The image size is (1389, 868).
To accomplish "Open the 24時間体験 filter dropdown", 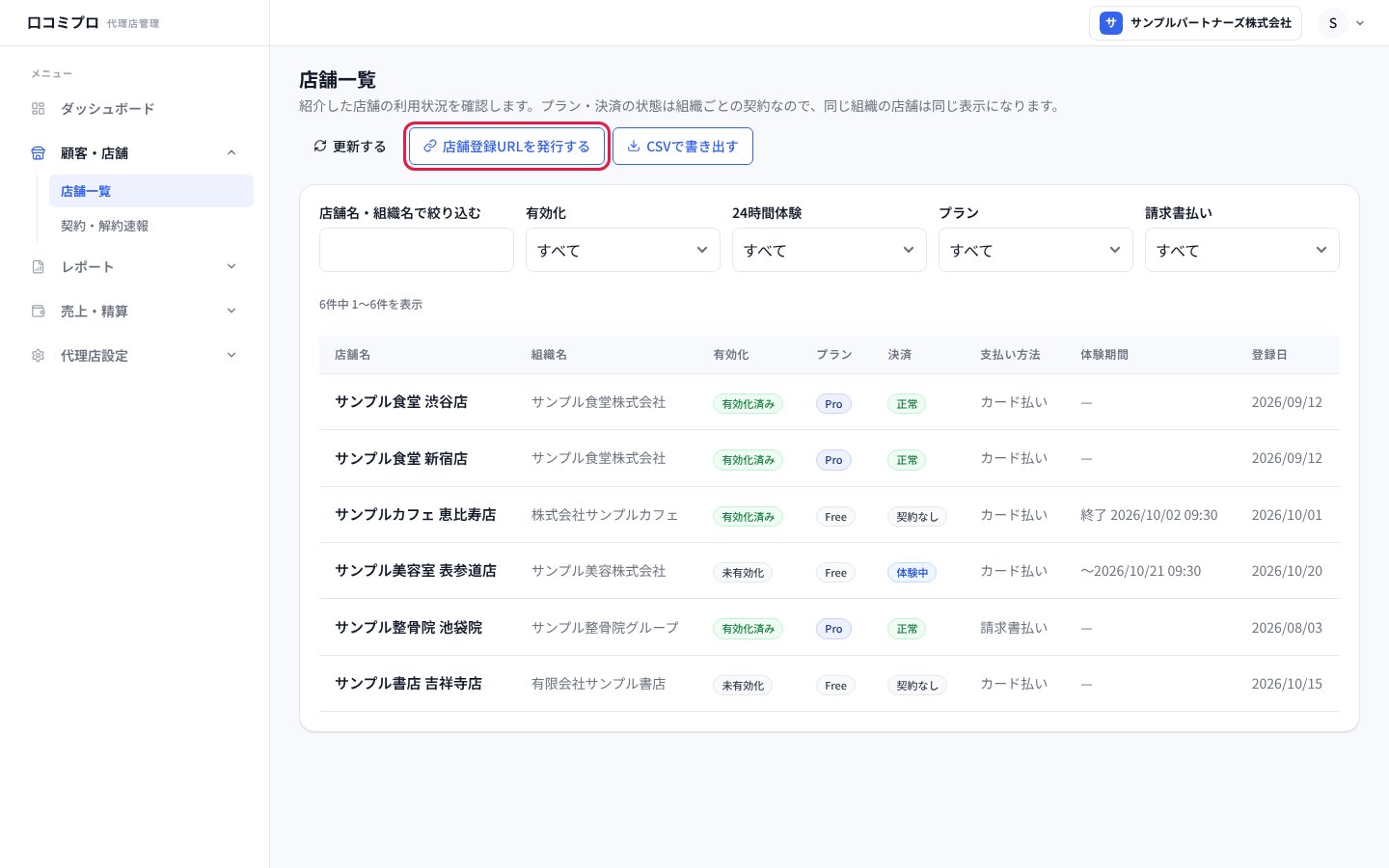I will tap(830, 250).
